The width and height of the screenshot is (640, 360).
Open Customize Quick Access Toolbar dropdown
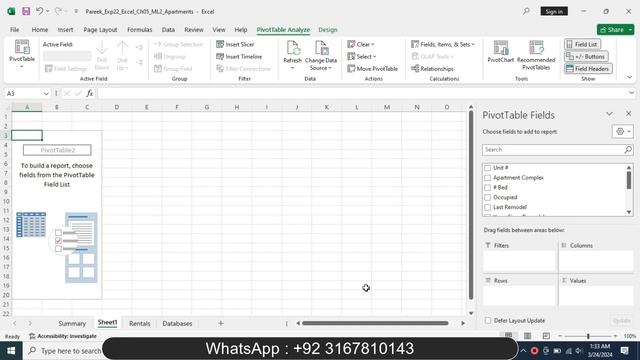pyautogui.click(x=76, y=11)
